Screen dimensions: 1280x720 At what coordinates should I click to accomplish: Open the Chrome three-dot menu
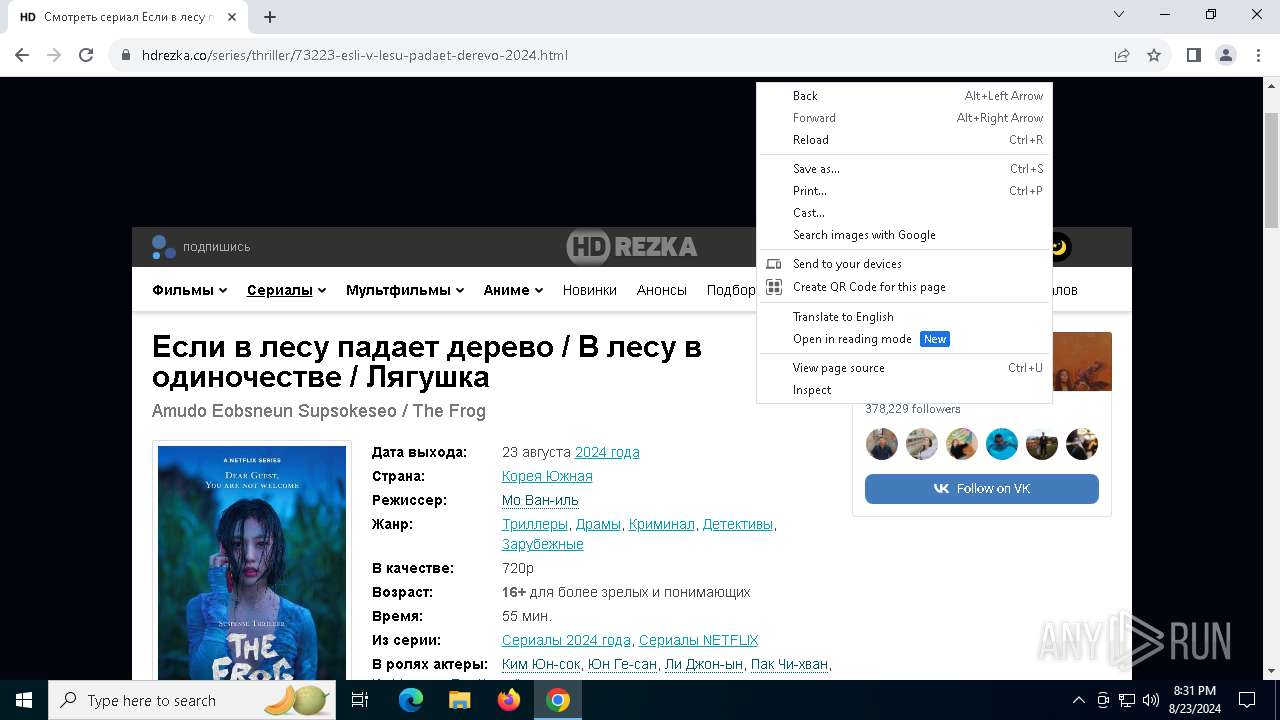[1257, 55]
